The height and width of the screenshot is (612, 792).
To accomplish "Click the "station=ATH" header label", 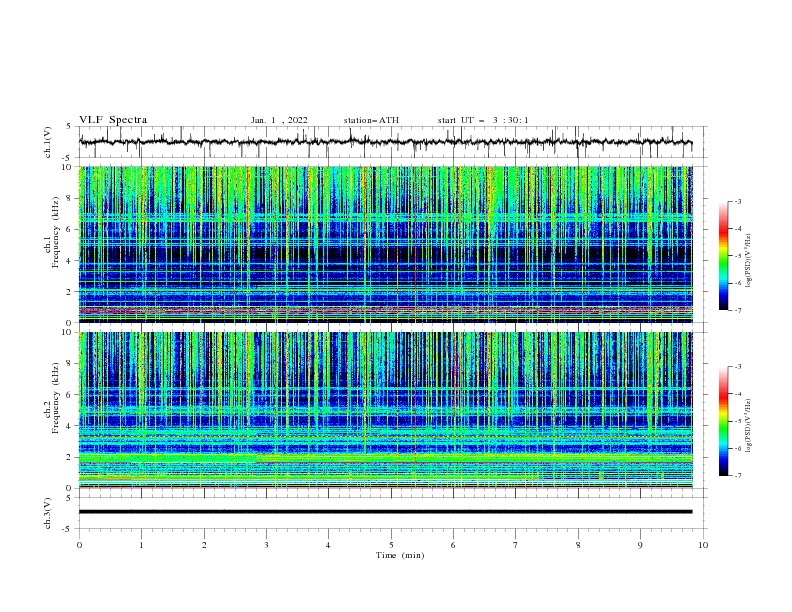I will 371,120.
